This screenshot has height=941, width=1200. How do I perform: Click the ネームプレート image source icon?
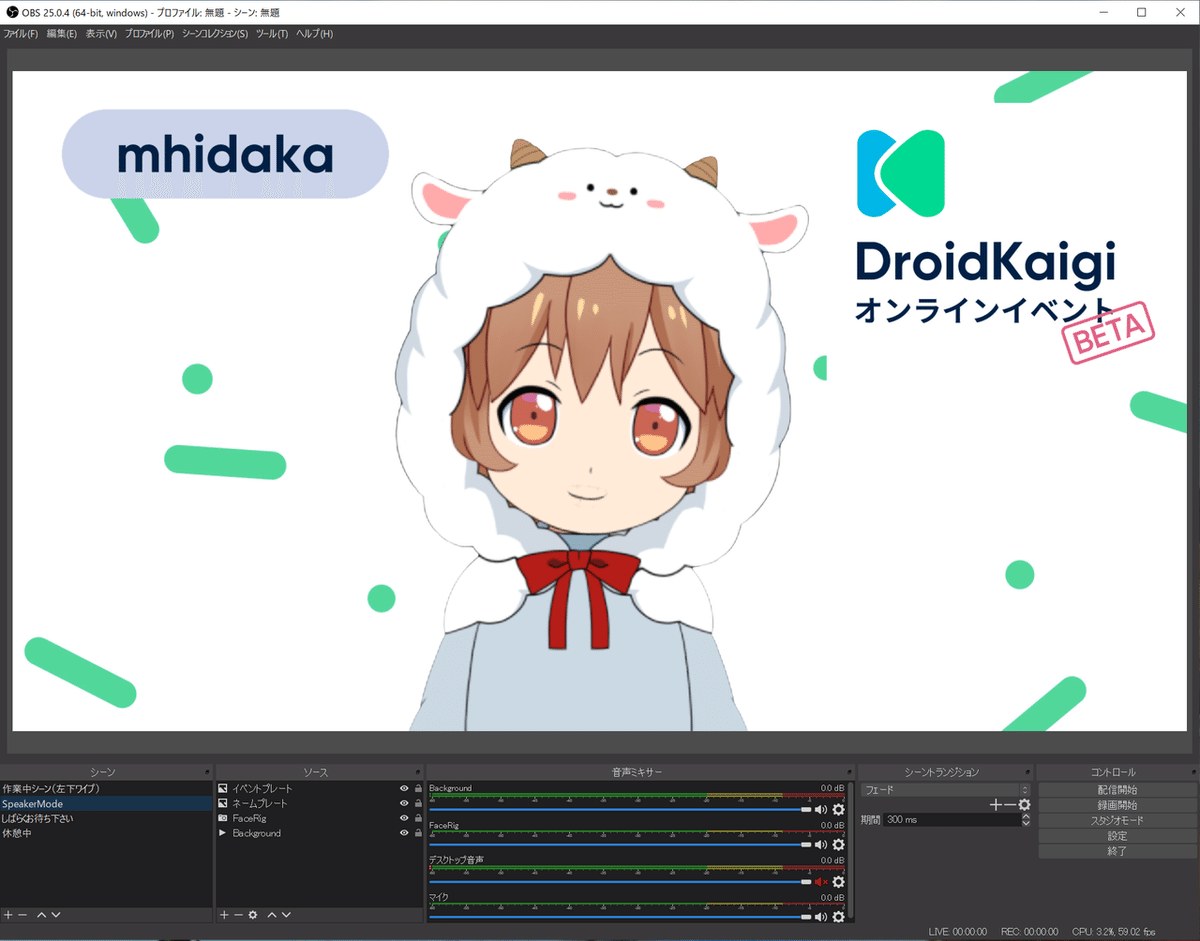[223, 803]
